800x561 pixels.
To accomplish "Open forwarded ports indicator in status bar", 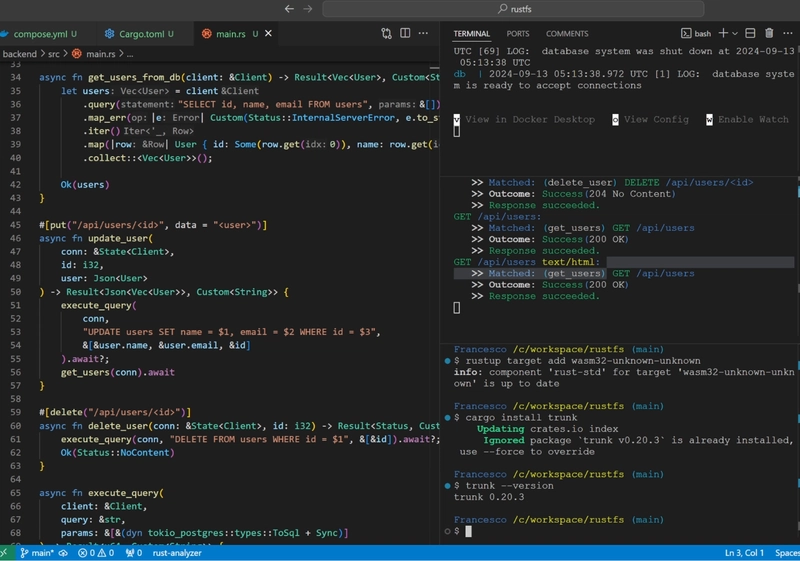I will (134, 553).
